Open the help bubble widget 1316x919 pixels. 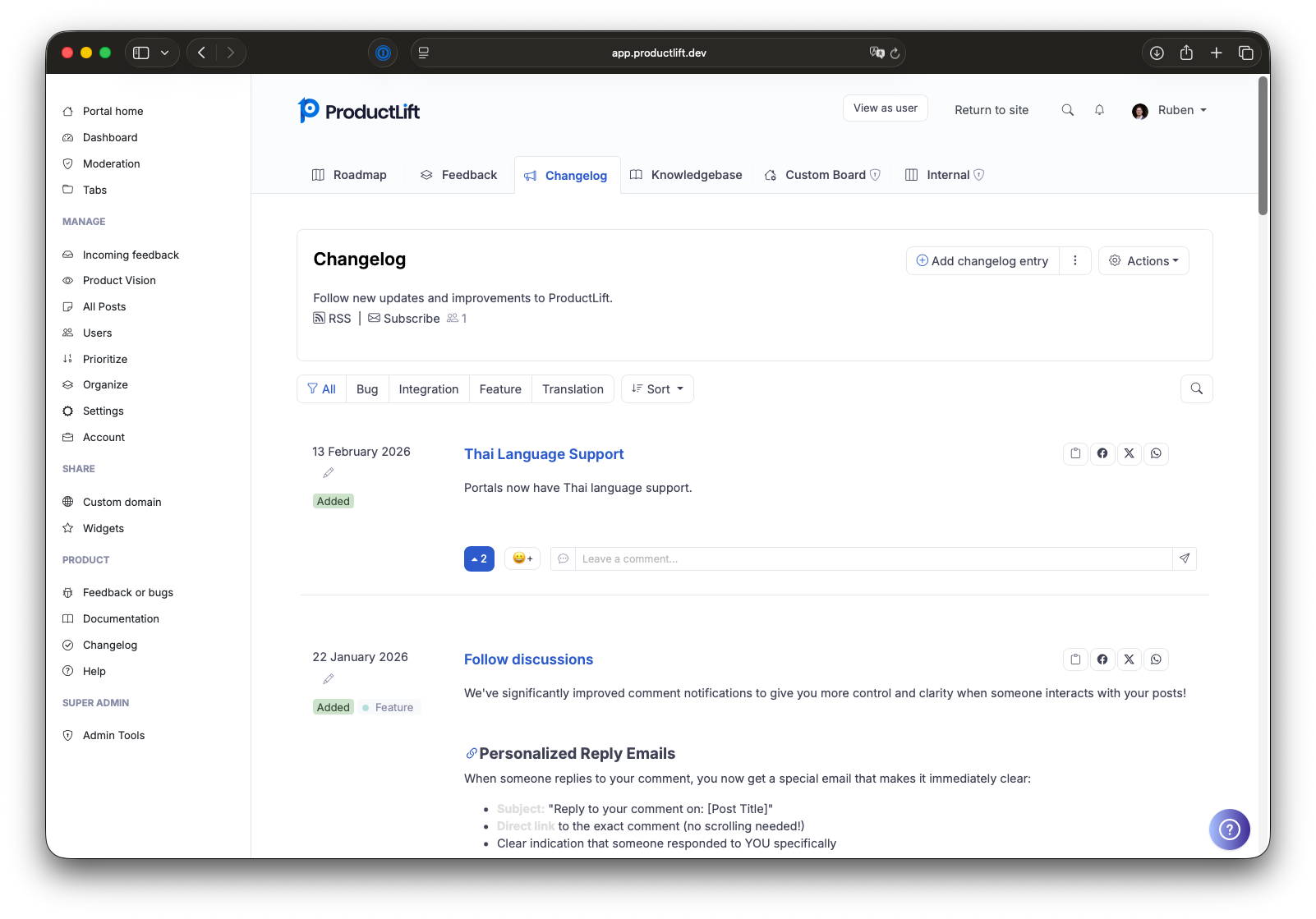[1230, 829]
